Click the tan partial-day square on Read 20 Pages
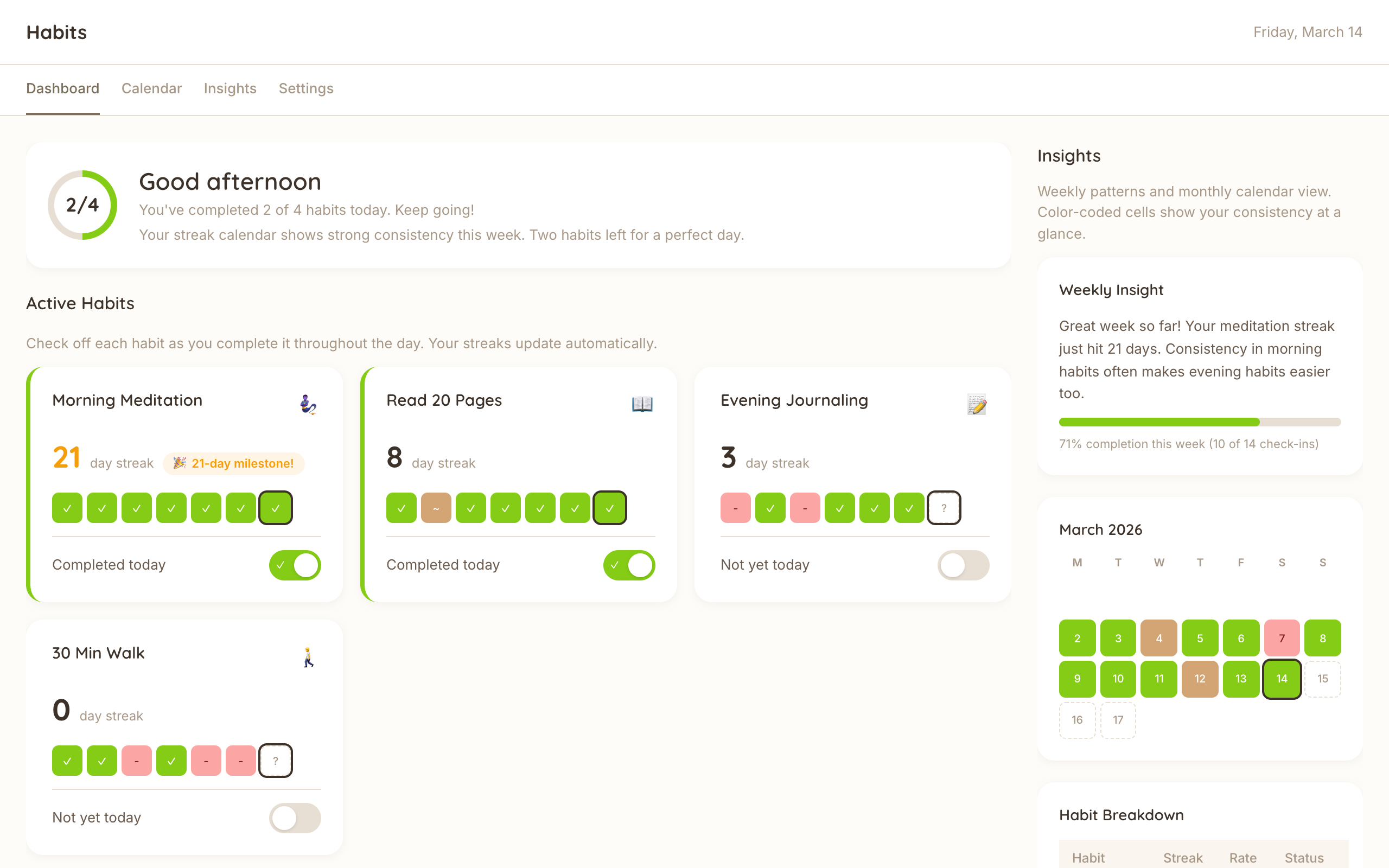This screenshot has height=868, width=1389. (x=436, y=507)
